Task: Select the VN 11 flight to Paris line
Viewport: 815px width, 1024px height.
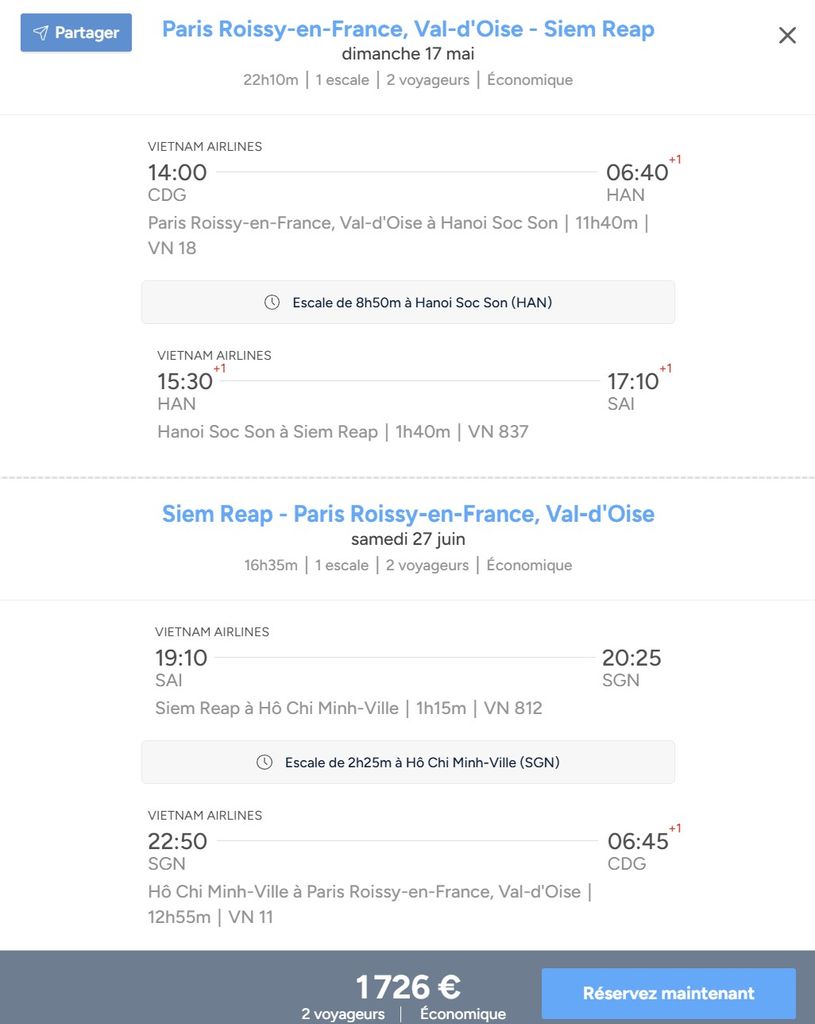Action: click(x=370, y=904)
